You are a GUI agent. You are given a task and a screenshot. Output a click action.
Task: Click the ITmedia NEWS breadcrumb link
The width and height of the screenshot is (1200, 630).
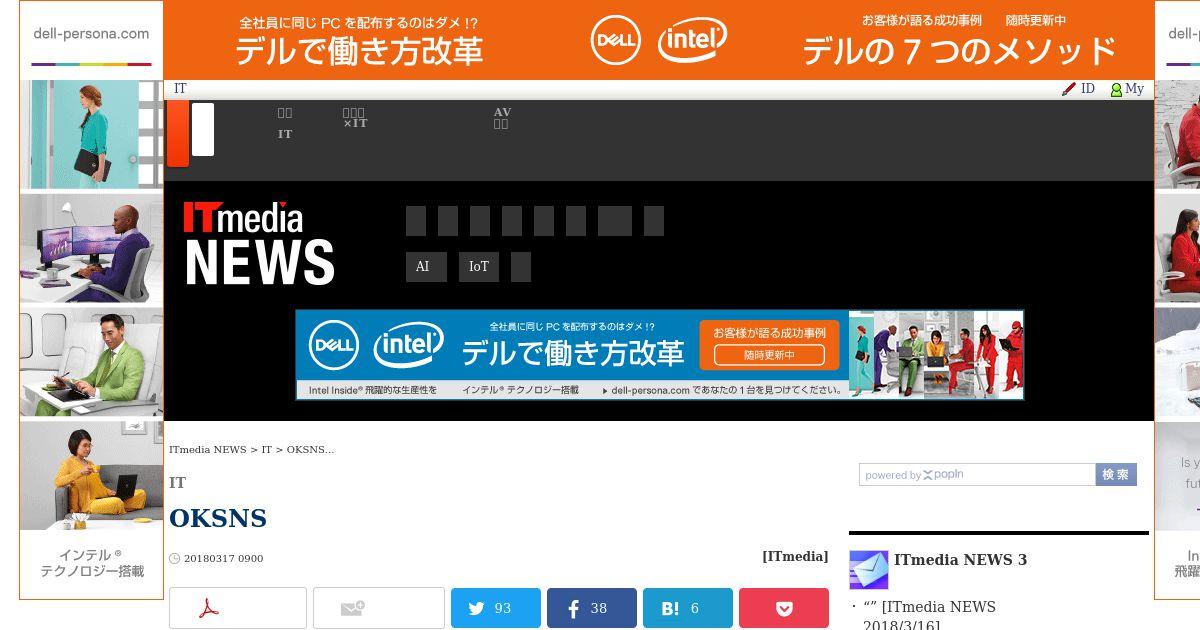tap(208, 450)
